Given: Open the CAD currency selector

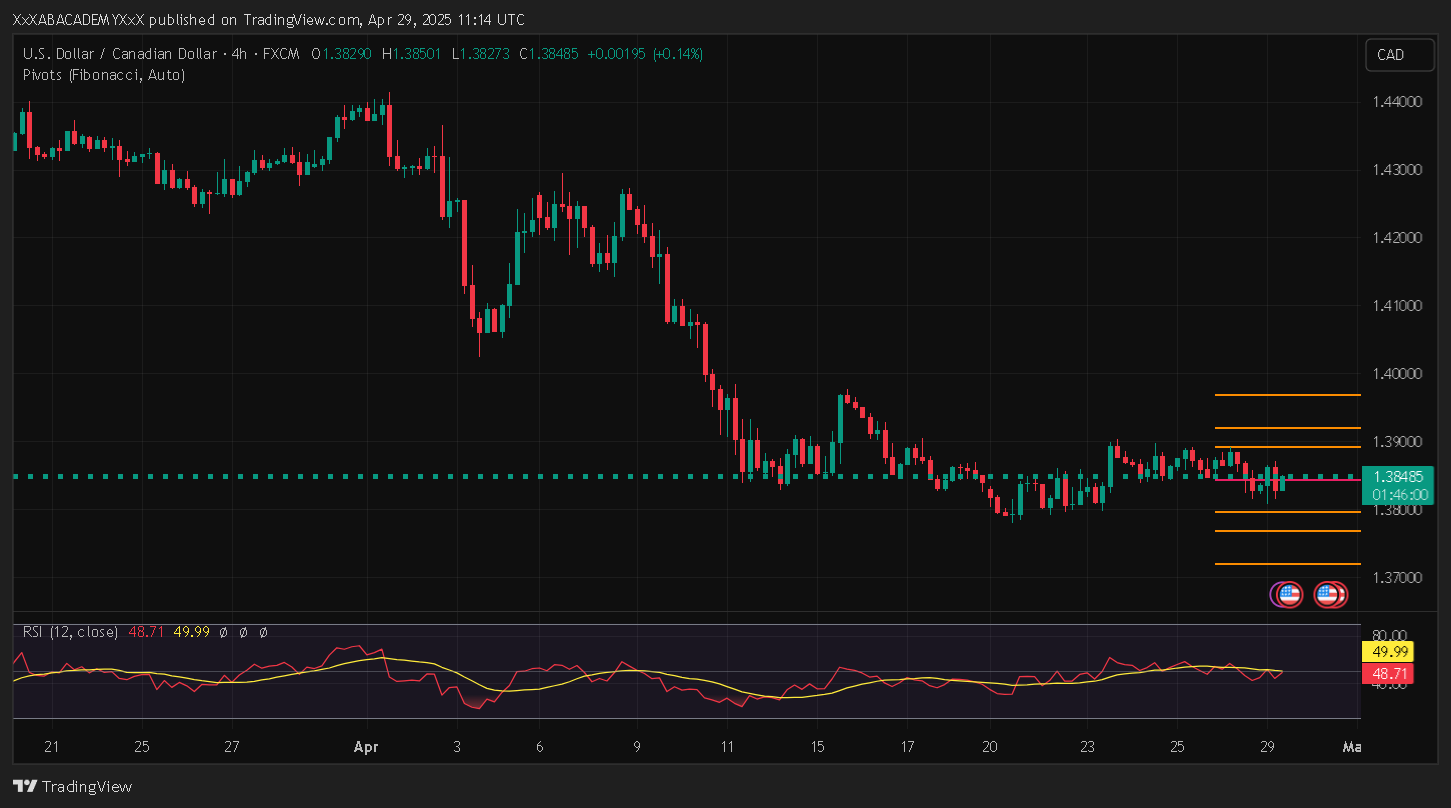Looking at the screenshot, I should point(1391,55).
